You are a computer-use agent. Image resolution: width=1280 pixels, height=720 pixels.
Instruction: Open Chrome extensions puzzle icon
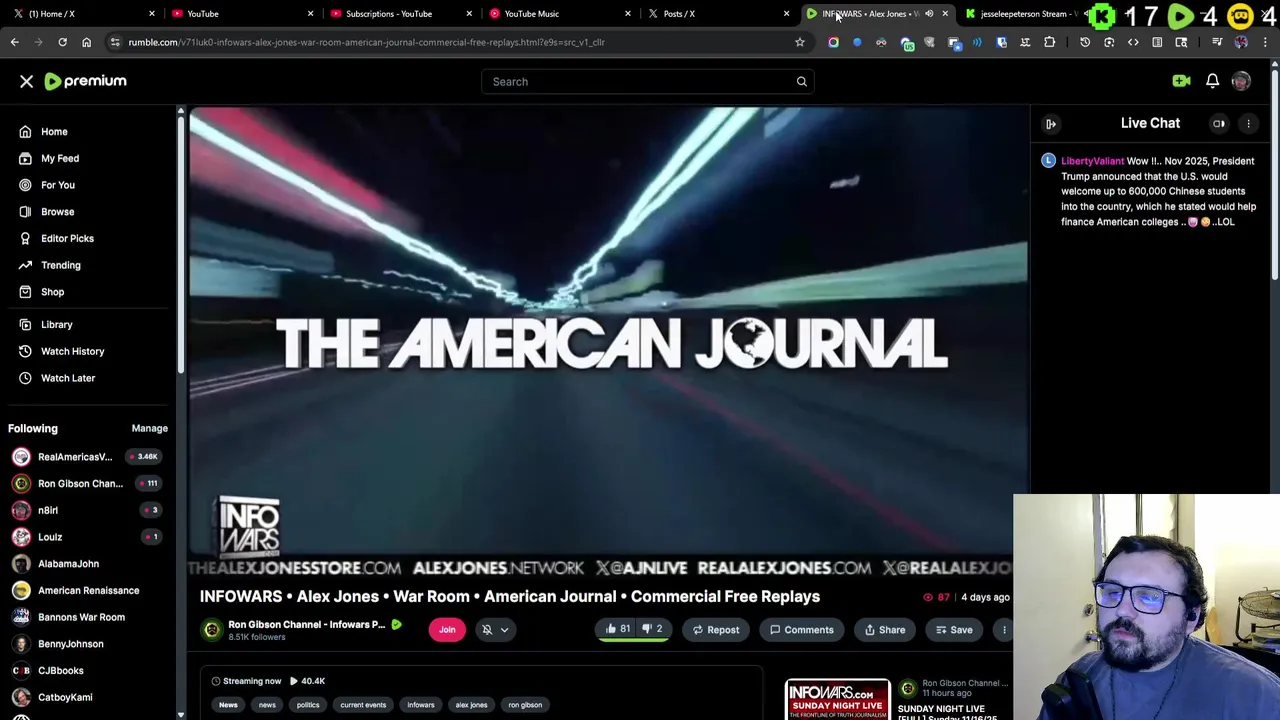pos(1049,42)
